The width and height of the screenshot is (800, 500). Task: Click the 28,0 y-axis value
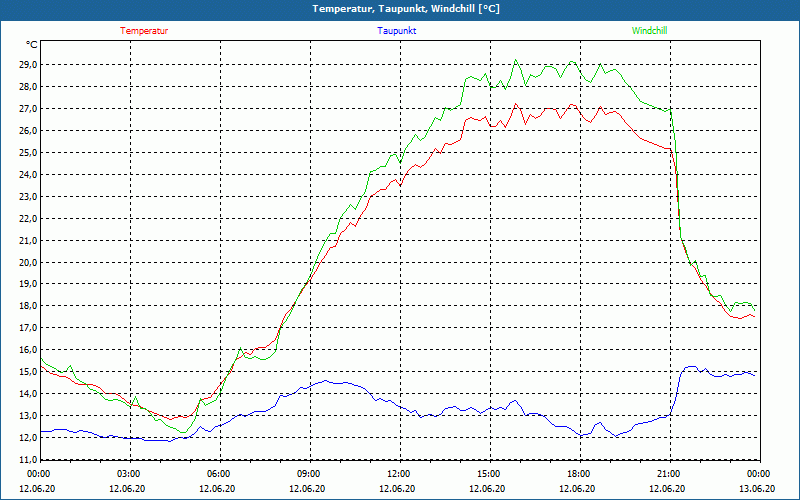[x=29, y=87]
